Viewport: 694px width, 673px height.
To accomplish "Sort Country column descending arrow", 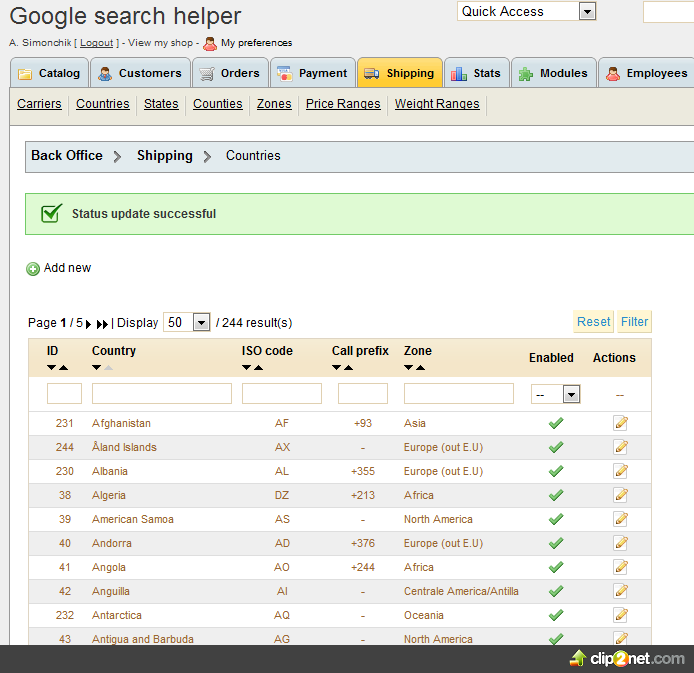I will coord(96,367).
